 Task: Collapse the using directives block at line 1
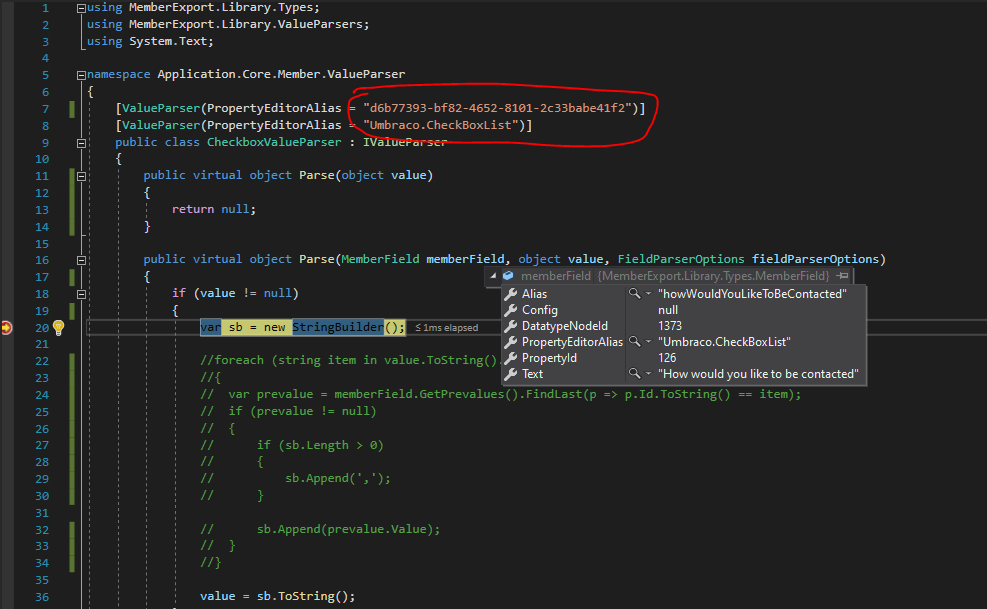[81, 8]
